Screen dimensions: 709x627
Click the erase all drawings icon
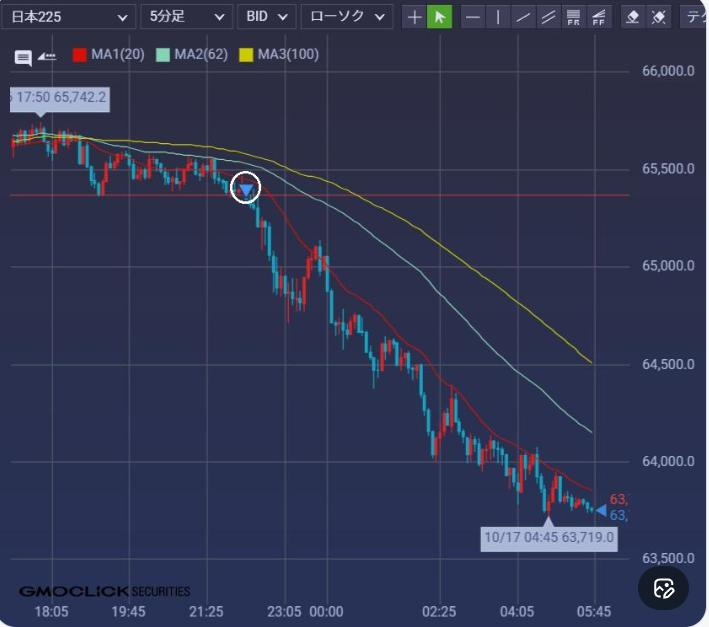click(658, 17)
